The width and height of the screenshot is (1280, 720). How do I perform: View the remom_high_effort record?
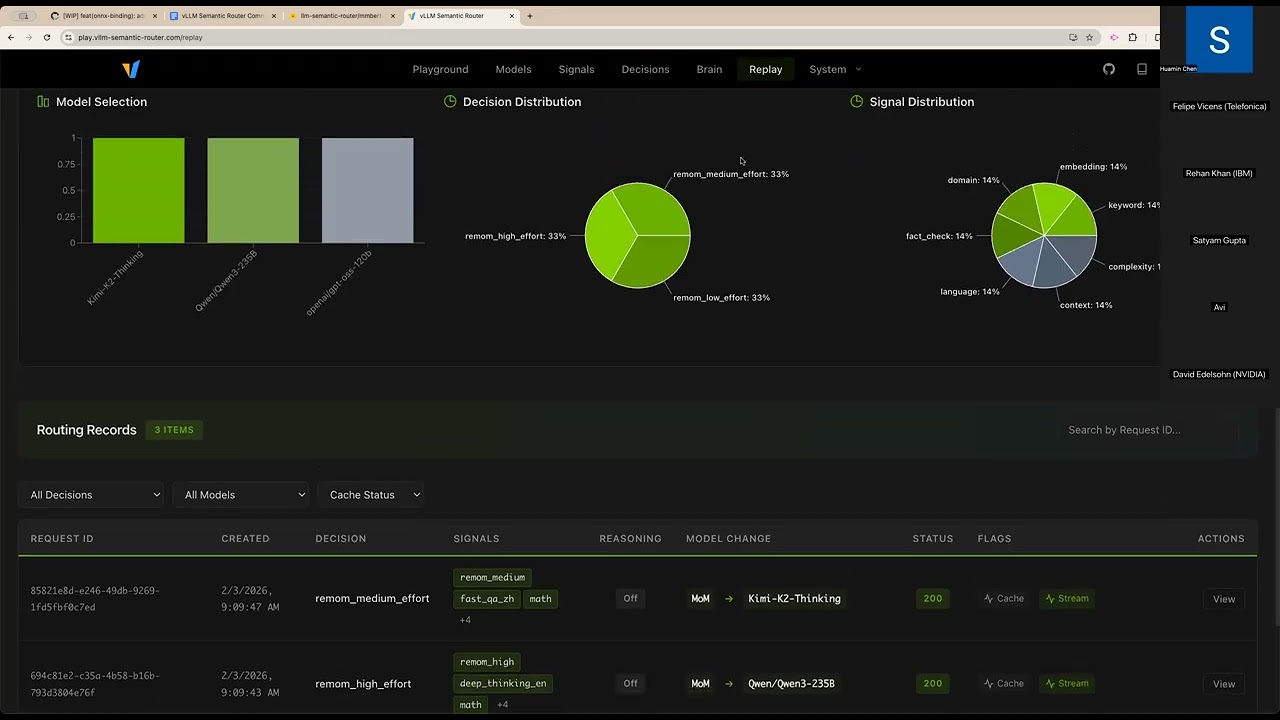1224,684
